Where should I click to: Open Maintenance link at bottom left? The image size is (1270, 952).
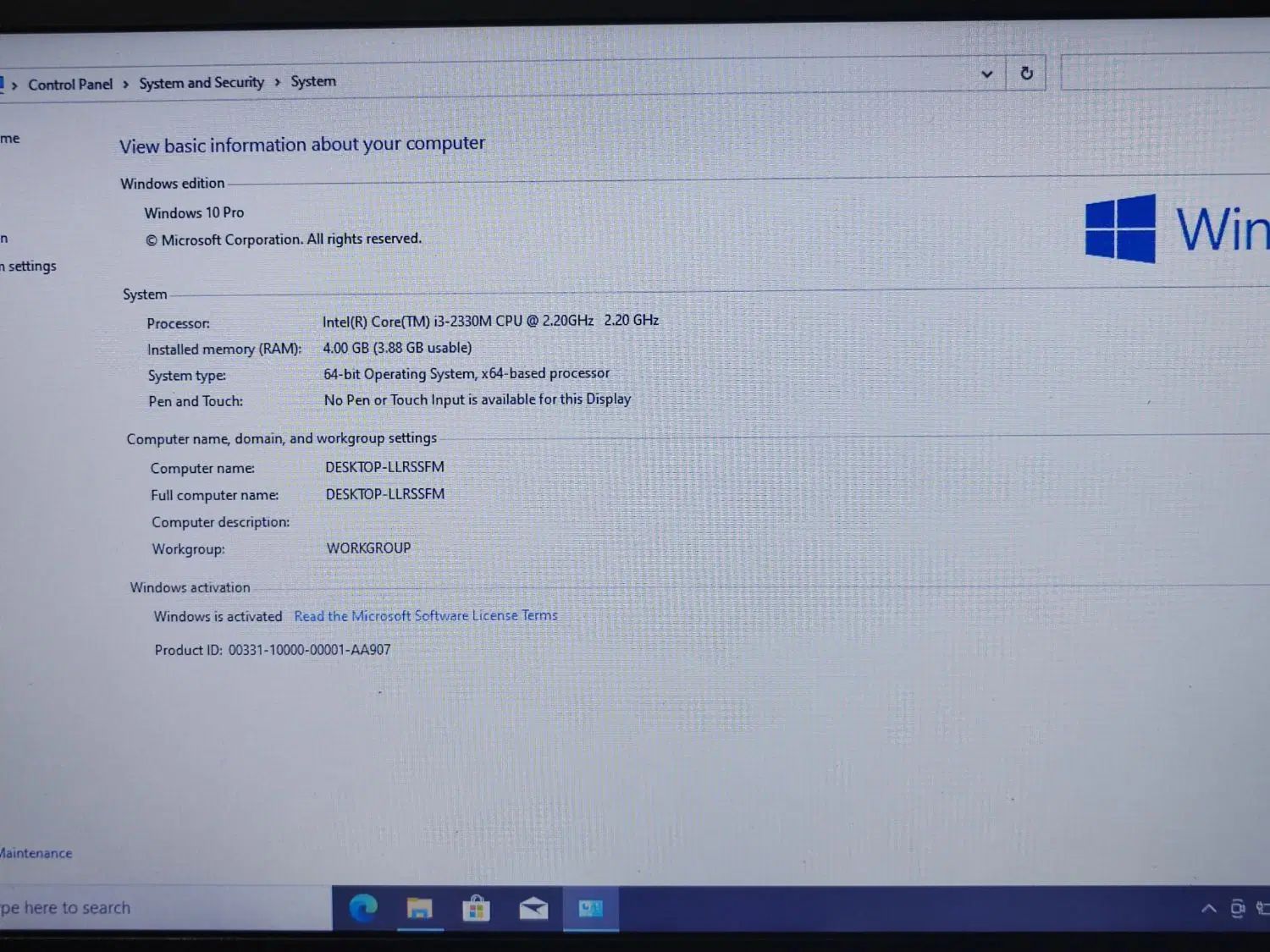point(36,853)
